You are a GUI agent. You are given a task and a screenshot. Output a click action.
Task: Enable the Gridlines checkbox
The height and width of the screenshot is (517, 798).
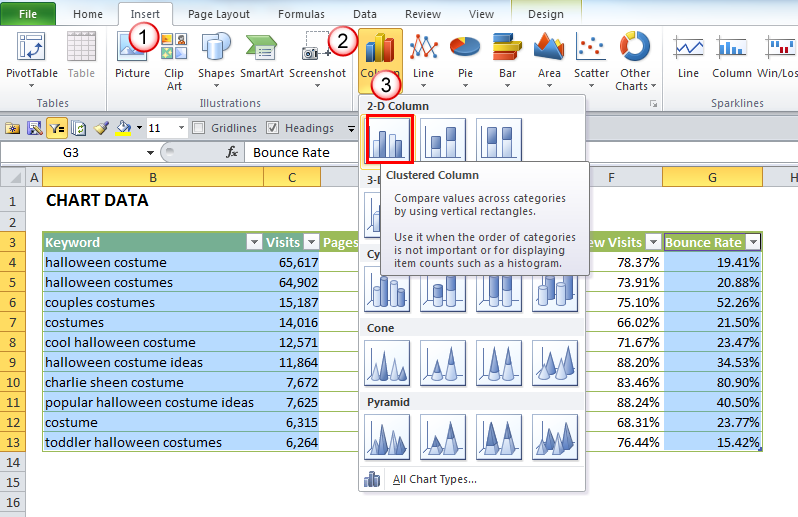(x=199, y=128)
